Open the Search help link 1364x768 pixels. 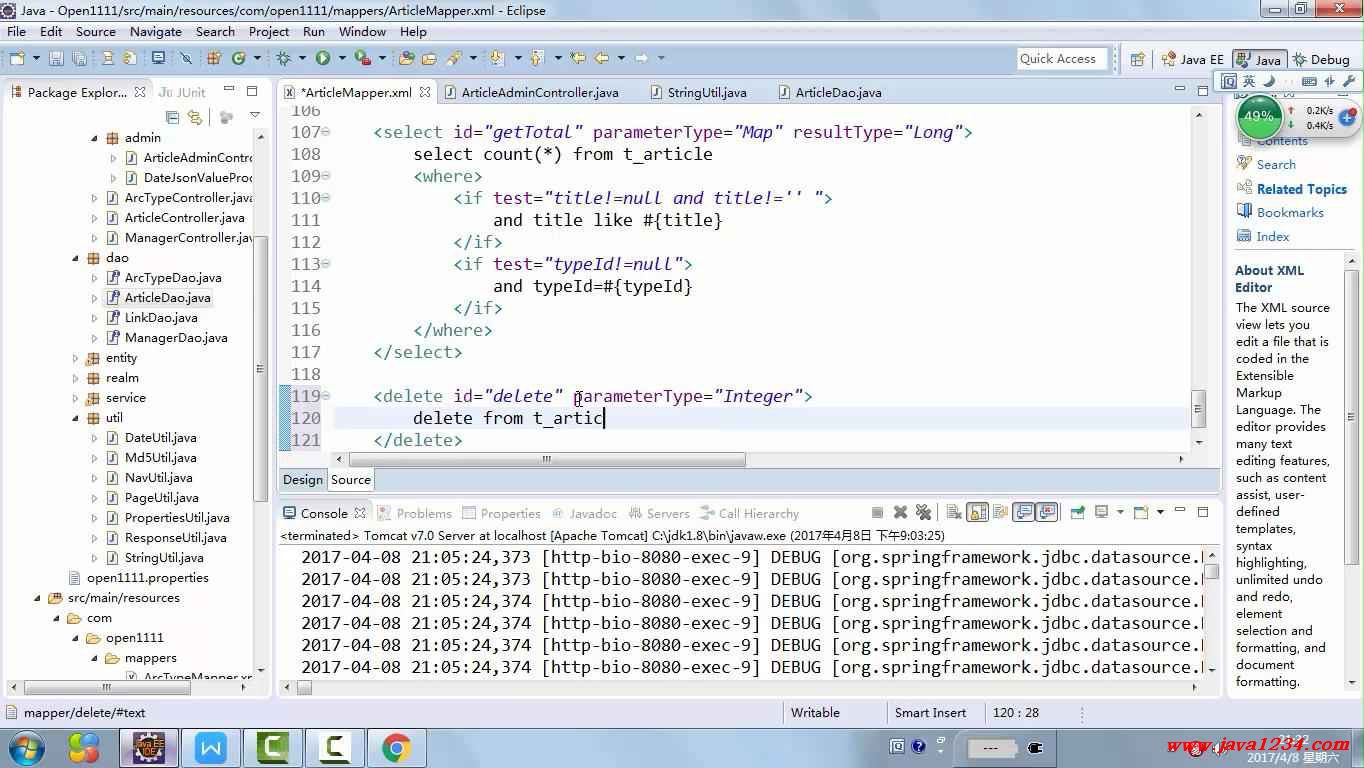point(1276,165)
